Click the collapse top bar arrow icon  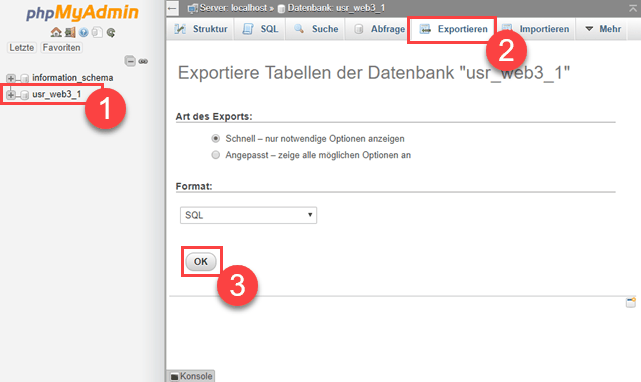point(632,8)
